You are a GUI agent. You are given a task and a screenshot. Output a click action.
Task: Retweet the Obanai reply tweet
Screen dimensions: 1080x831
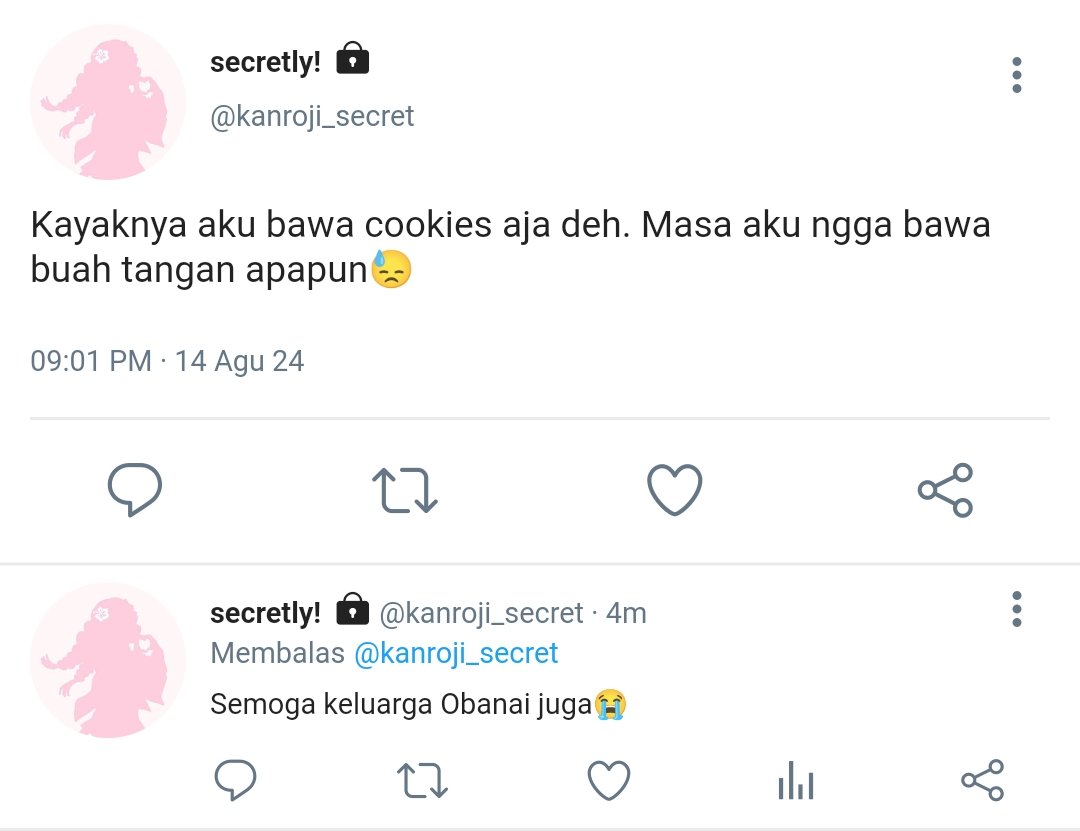[422, 780]
